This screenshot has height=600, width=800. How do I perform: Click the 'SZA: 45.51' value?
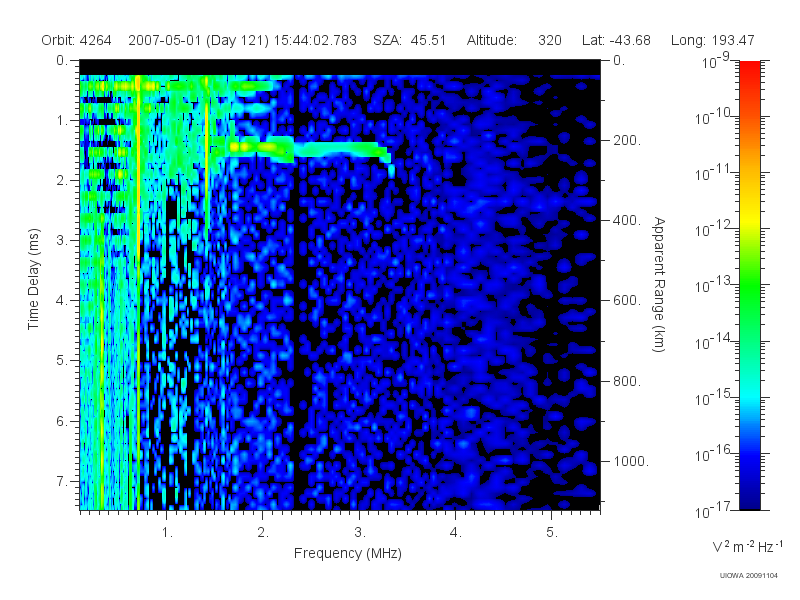409,40
